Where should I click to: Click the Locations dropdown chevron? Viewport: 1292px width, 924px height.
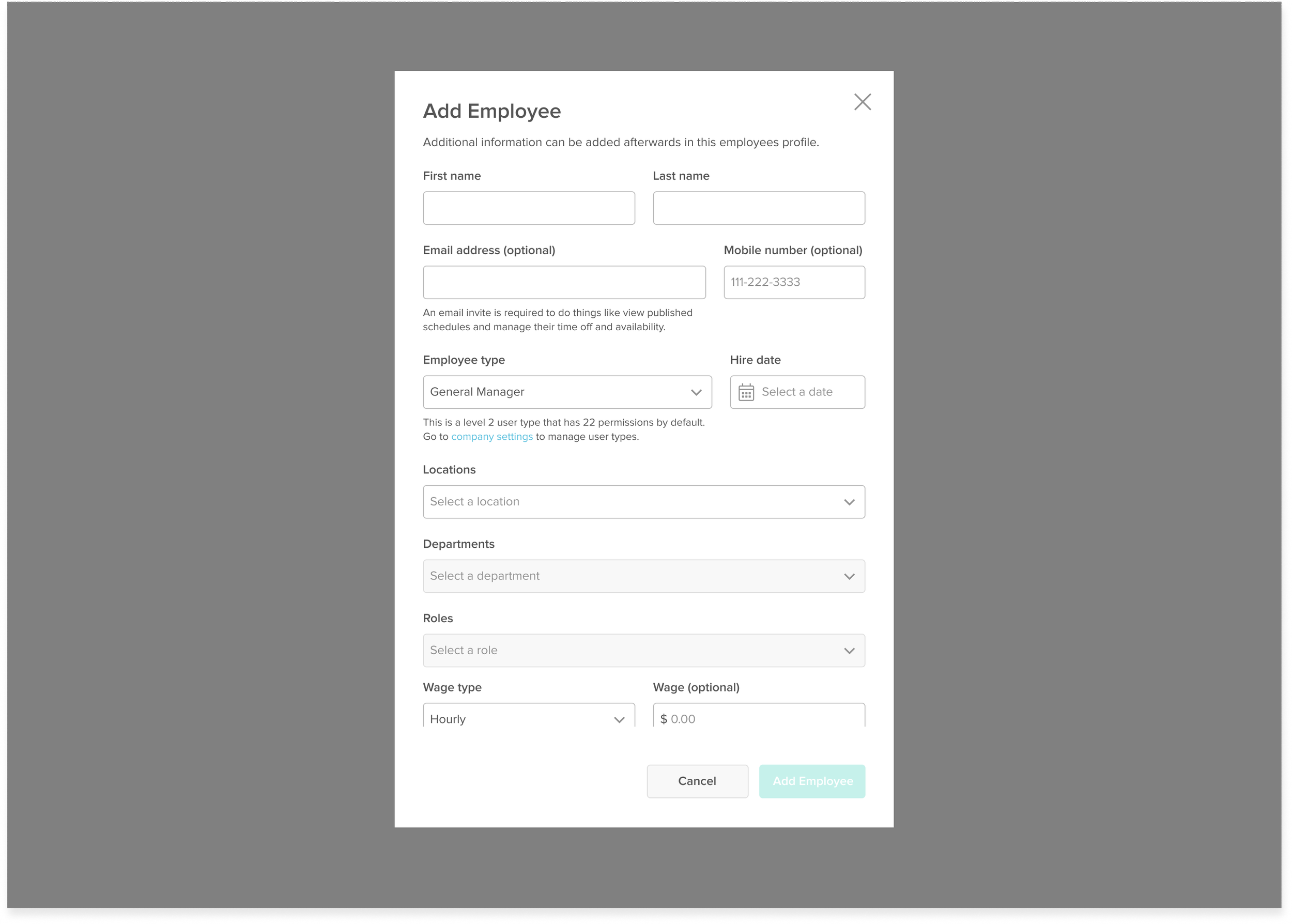pyautogui.click(x=849, y=502)
